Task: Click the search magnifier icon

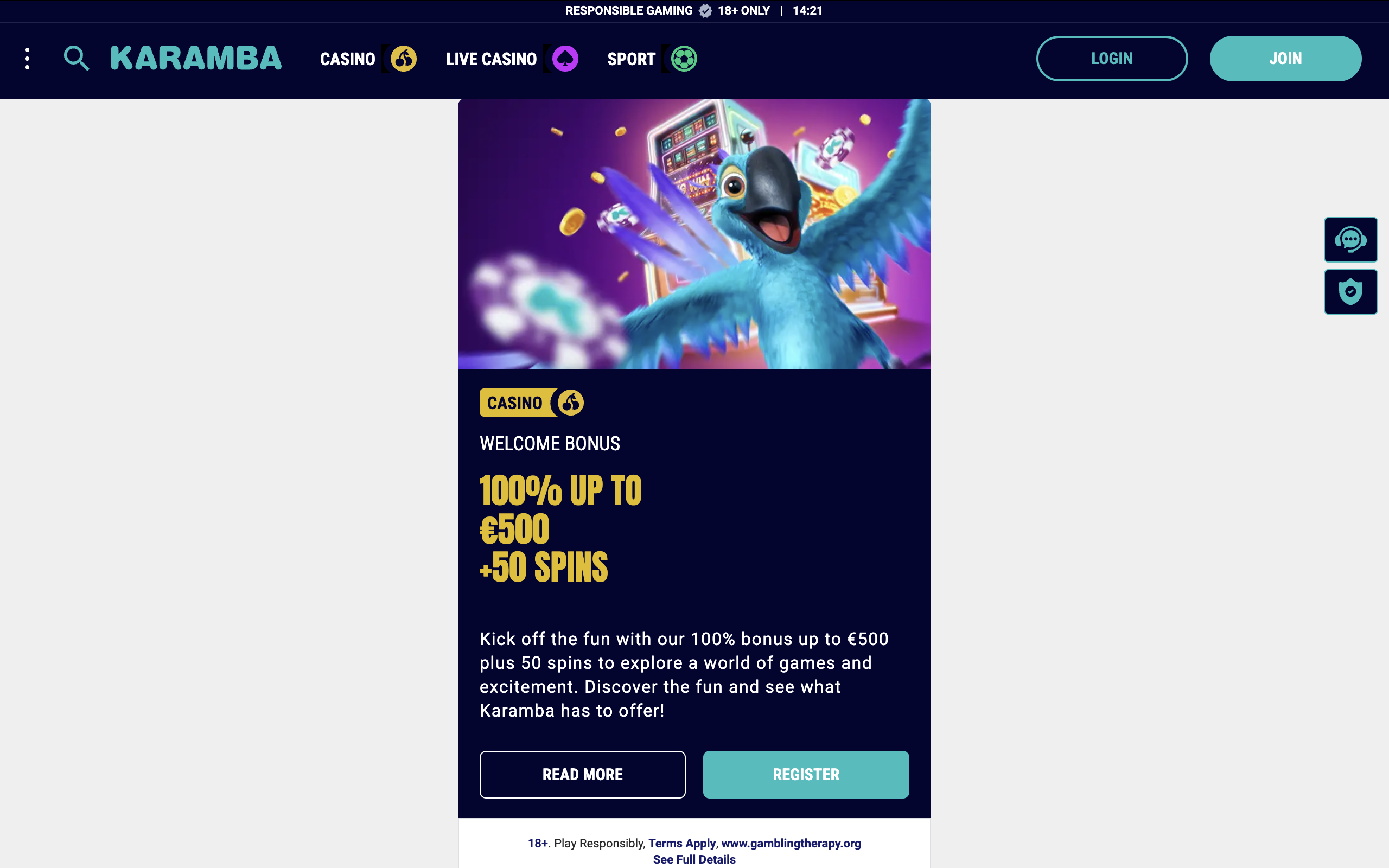Action: coord(77,59)
